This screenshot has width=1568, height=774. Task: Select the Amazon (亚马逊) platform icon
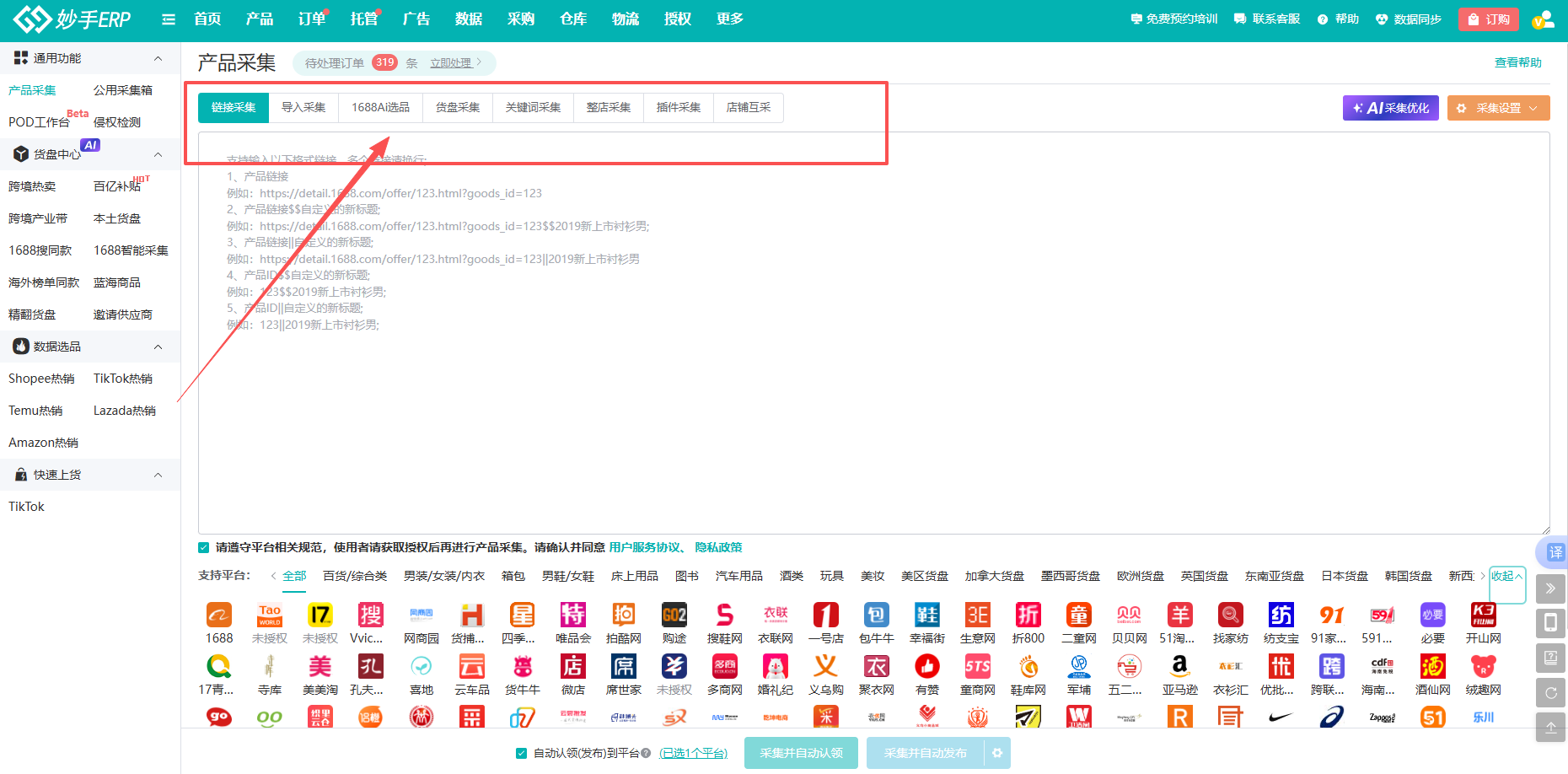coord(1179,667)
